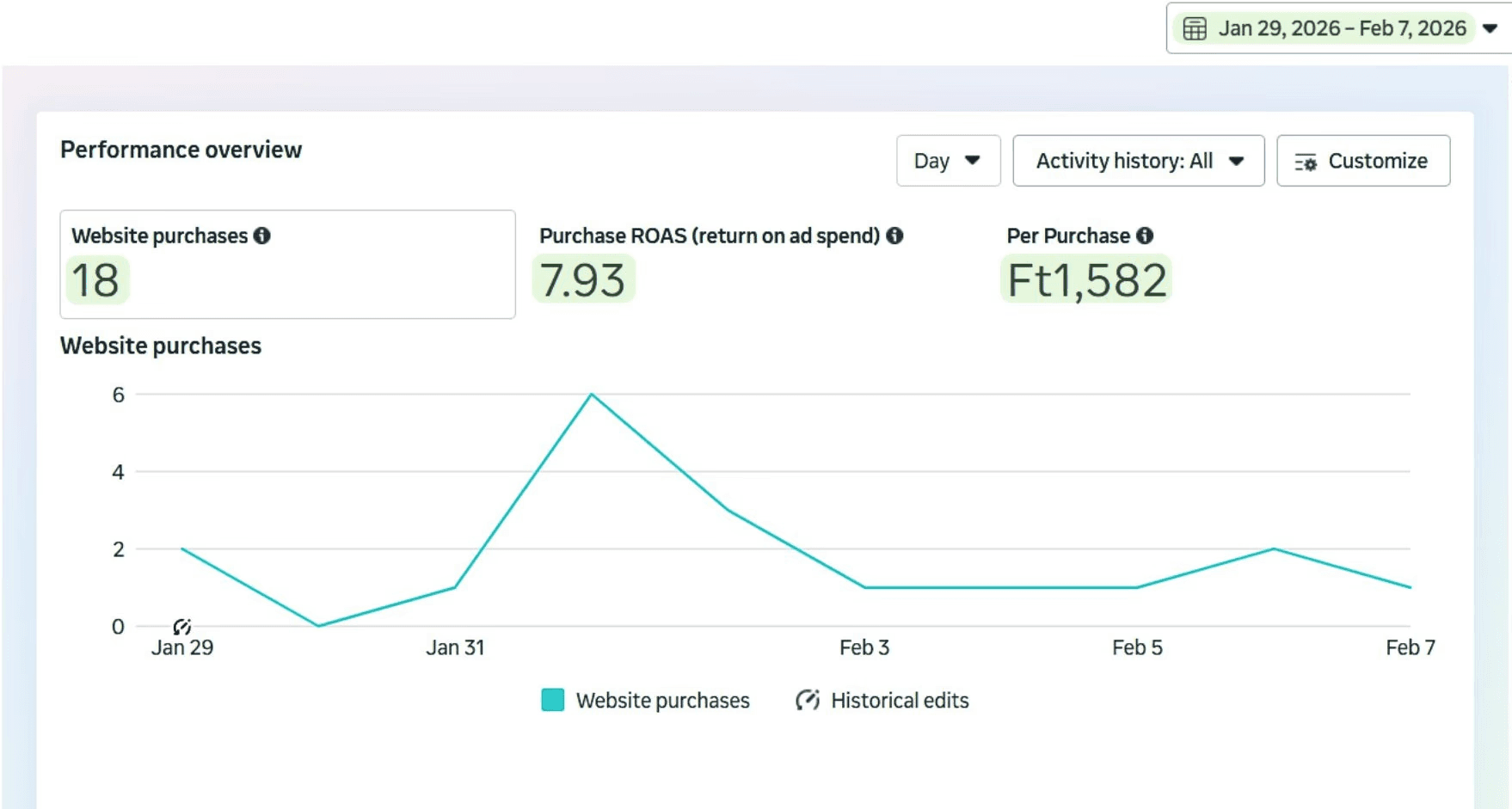Image resolution: width=1512 pixels, height=809 pixels.
Task: Select the Website purchases metric card
Action: [x=287, y=264]
